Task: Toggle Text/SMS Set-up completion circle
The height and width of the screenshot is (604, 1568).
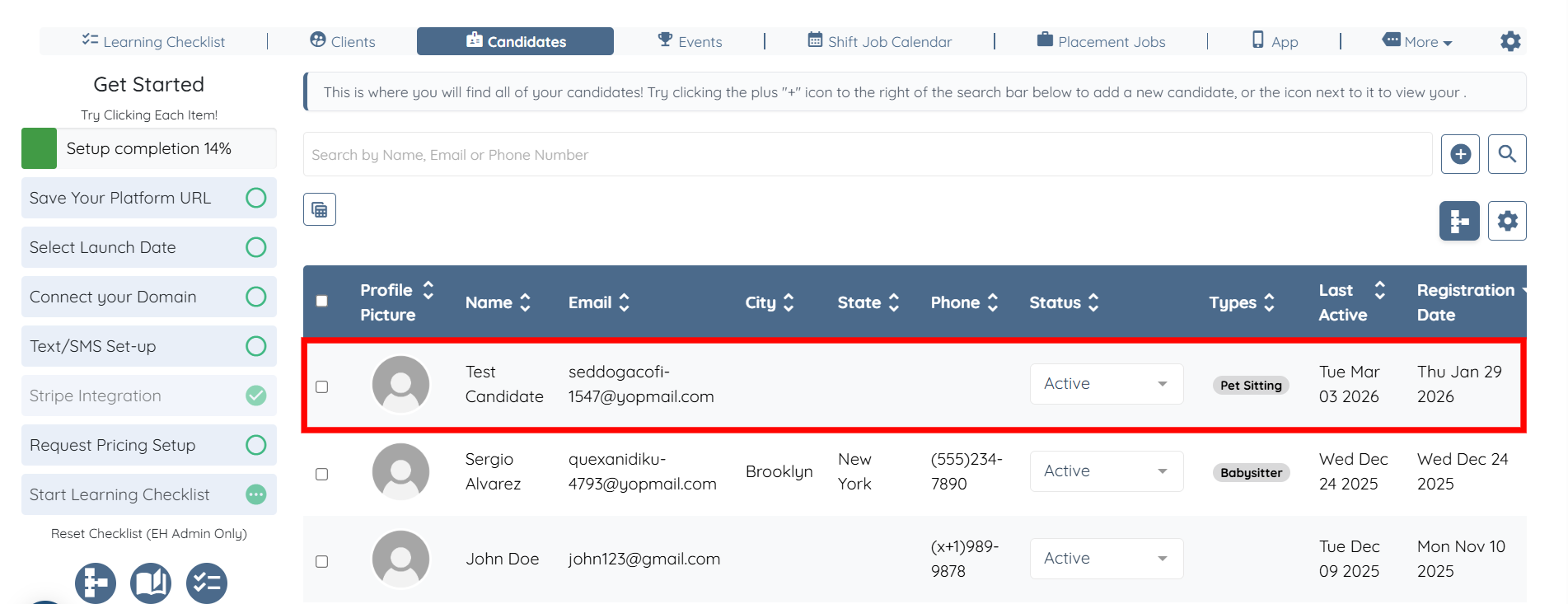Action: (256, 346)
